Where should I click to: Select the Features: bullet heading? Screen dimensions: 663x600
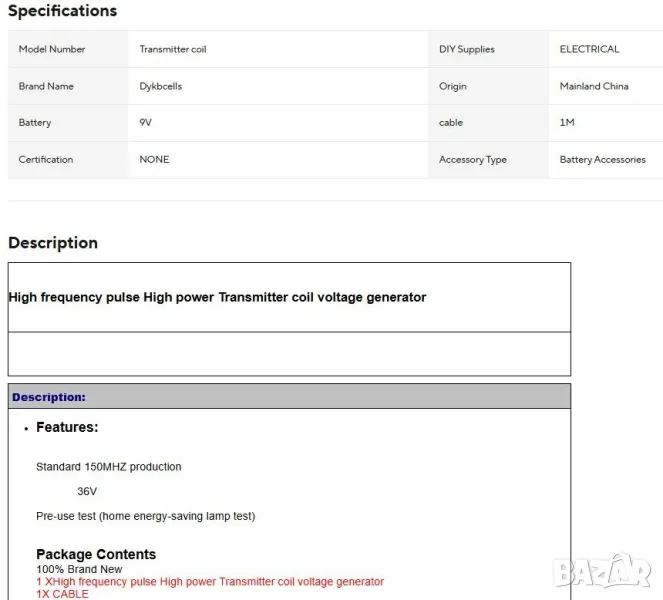click(x=67, y=427)
